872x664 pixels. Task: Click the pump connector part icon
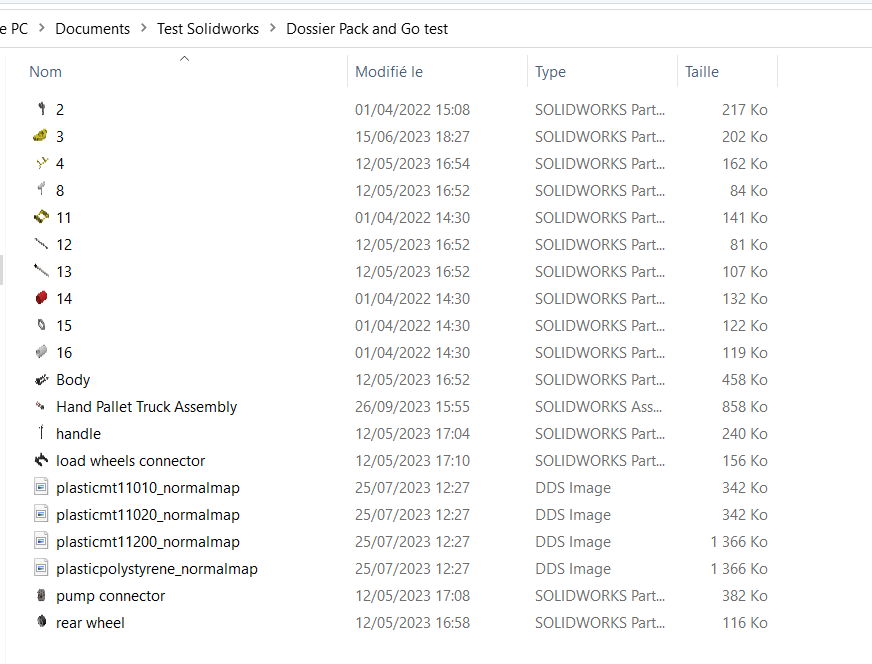click(40, 596)
